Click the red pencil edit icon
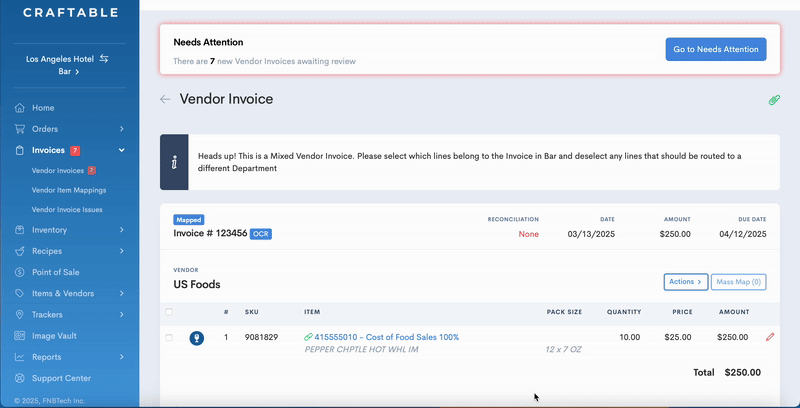This screenshot has height=408, width=800. coord(770,338)
